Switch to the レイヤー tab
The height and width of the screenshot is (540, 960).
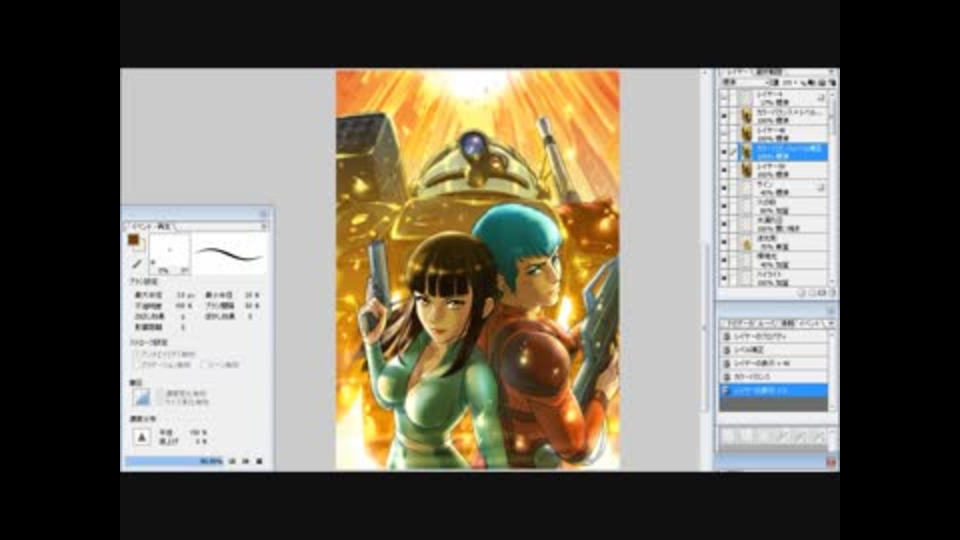[737, 72]
